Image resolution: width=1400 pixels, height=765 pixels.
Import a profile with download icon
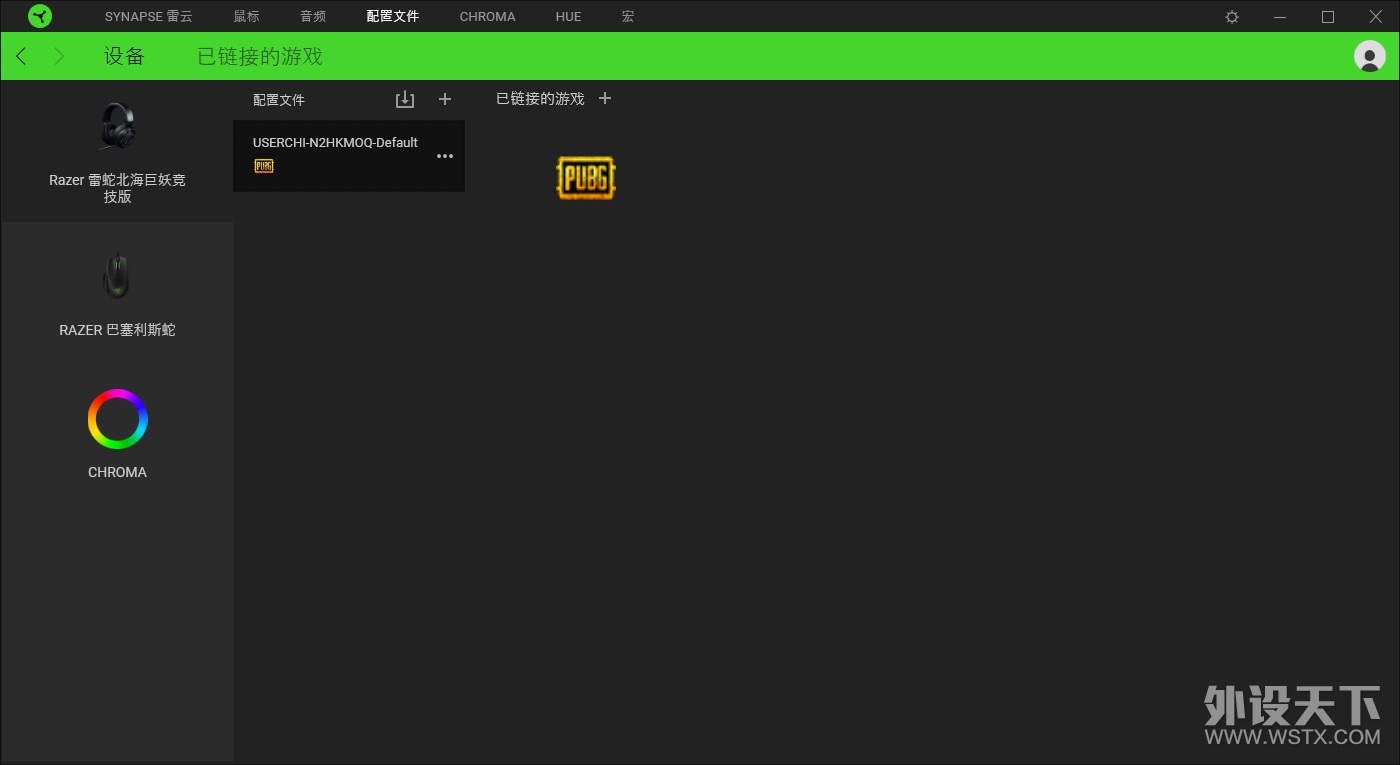404,99
